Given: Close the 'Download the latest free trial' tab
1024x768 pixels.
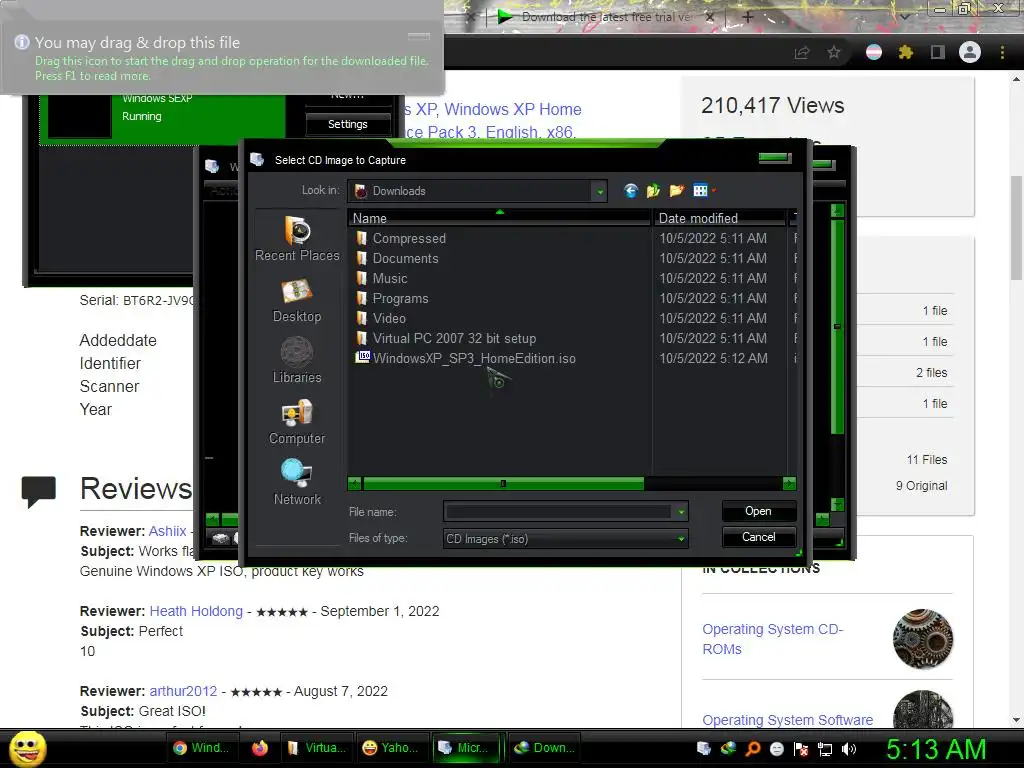Looking at the screenshot, I should 710,17.
